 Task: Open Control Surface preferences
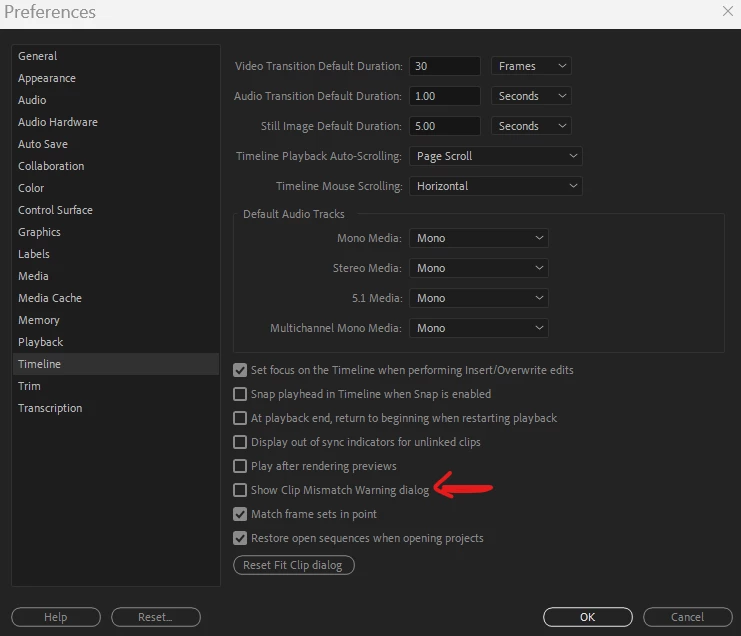pos(116,210)
